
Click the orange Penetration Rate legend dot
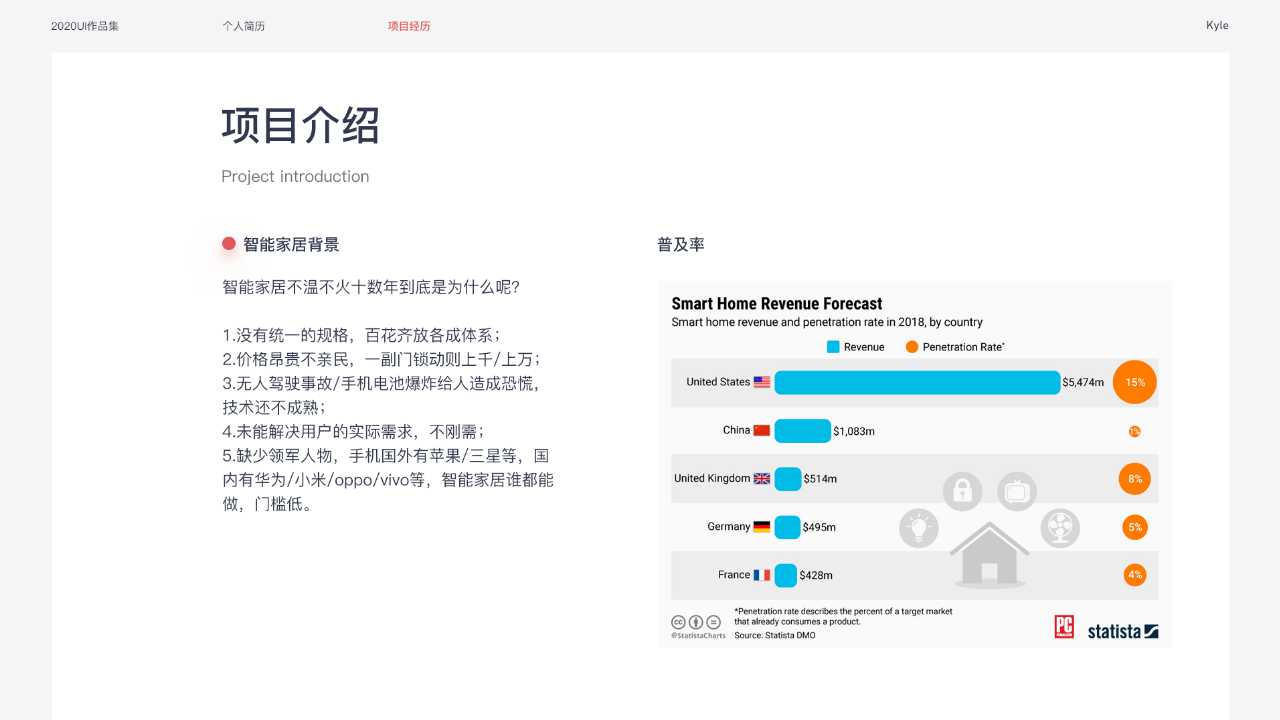[911, 347]
